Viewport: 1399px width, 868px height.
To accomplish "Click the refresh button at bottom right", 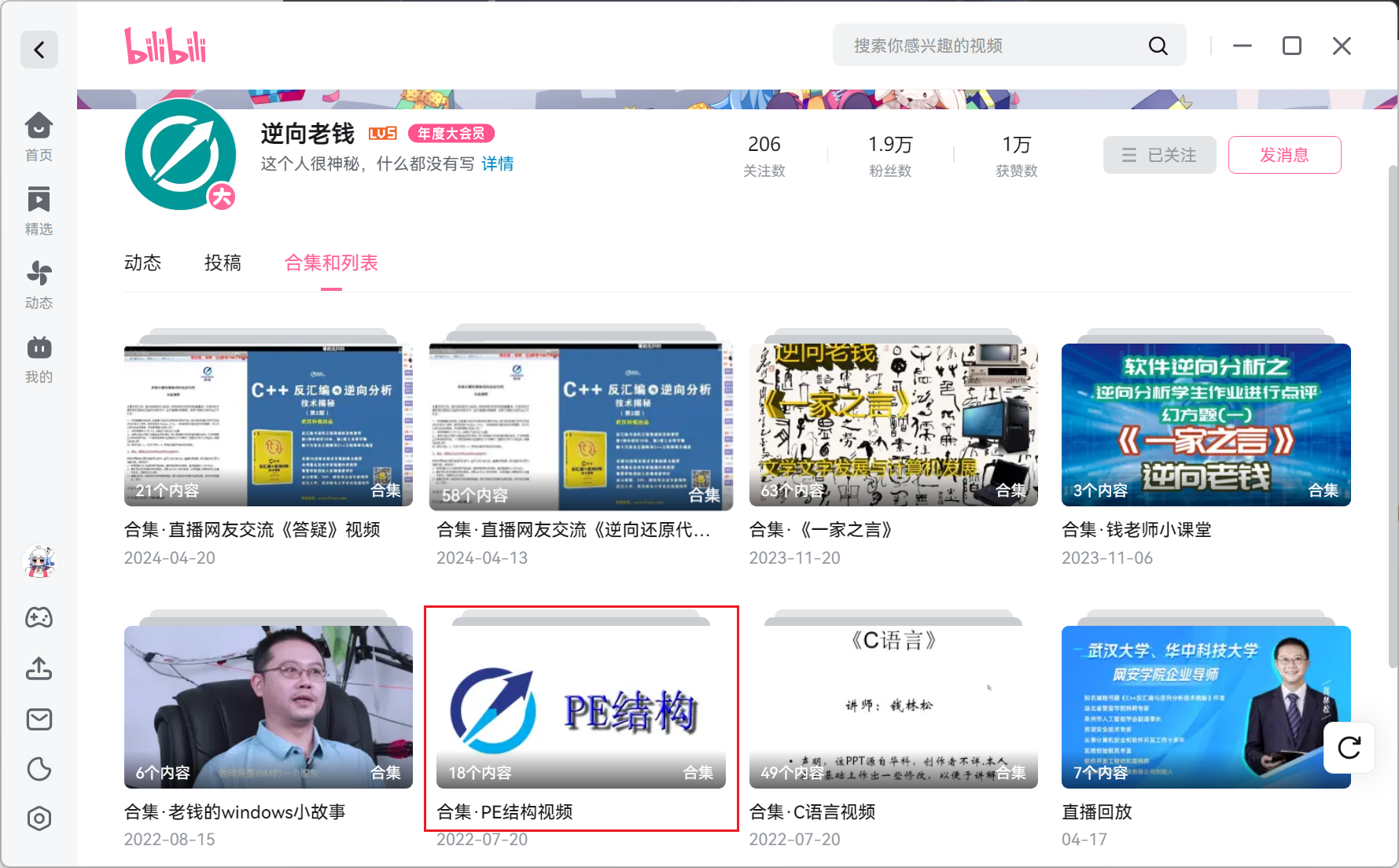I will [x=1349, y=748].
